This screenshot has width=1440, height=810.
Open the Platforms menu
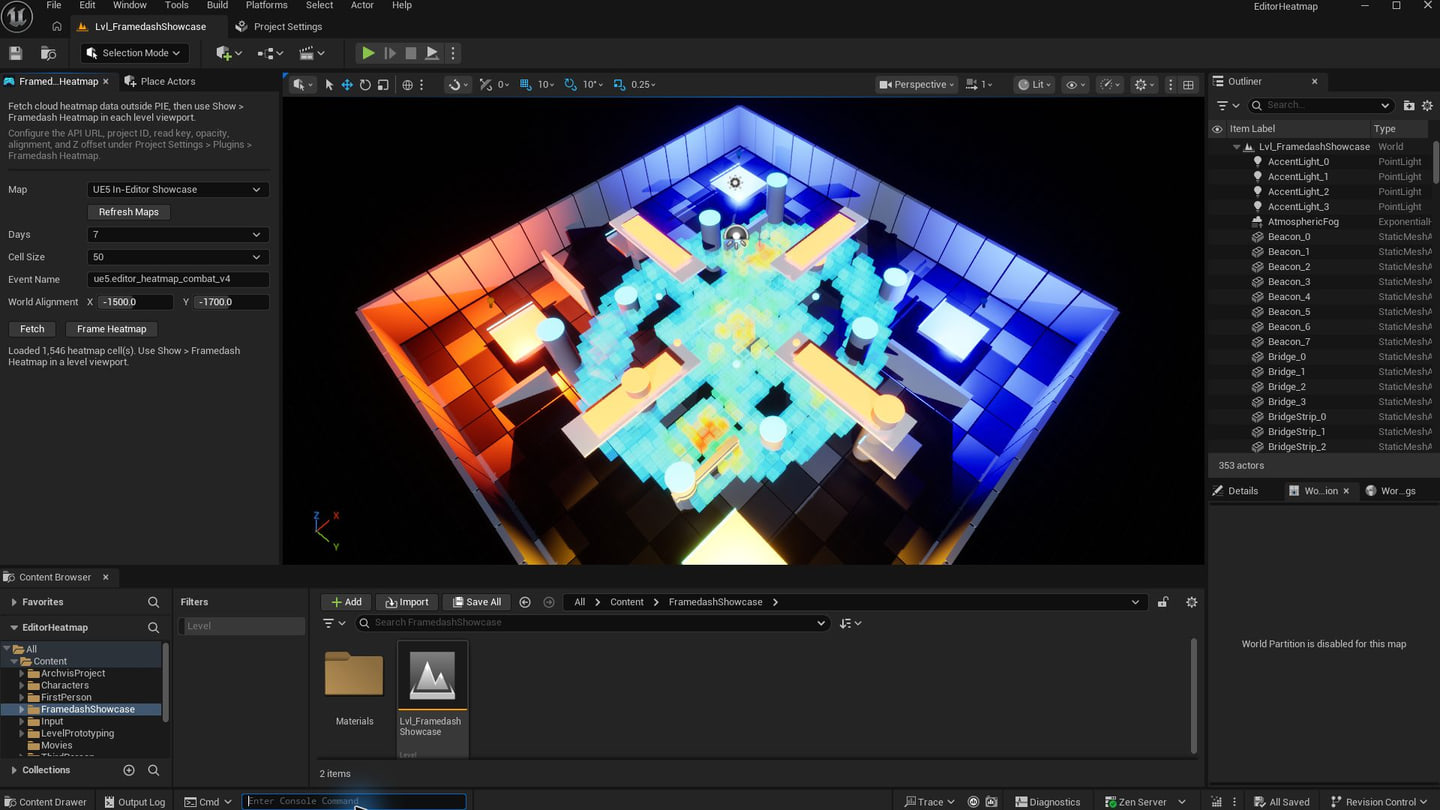pos(267,5)
